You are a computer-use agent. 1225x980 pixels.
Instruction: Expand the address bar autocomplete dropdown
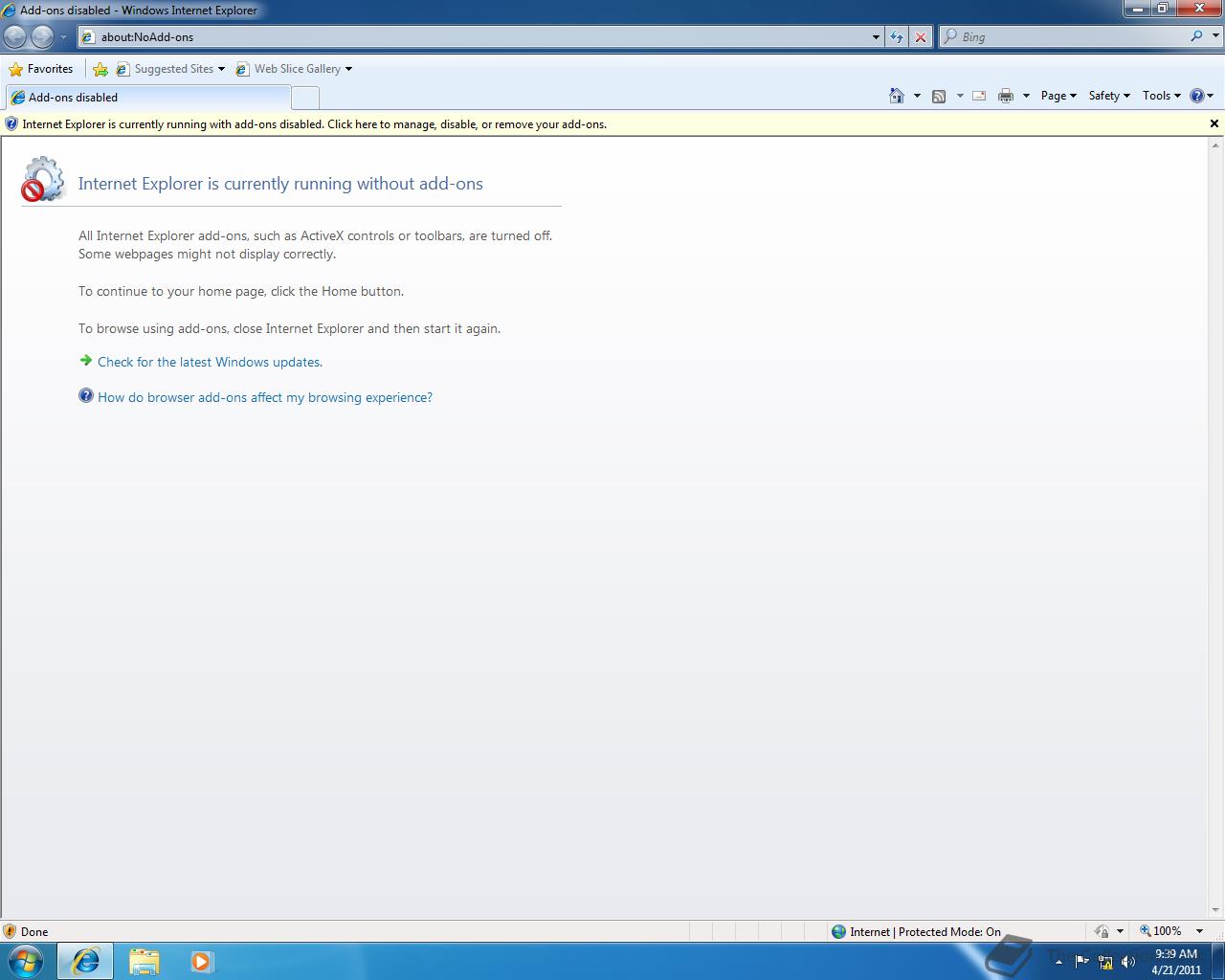876,37
